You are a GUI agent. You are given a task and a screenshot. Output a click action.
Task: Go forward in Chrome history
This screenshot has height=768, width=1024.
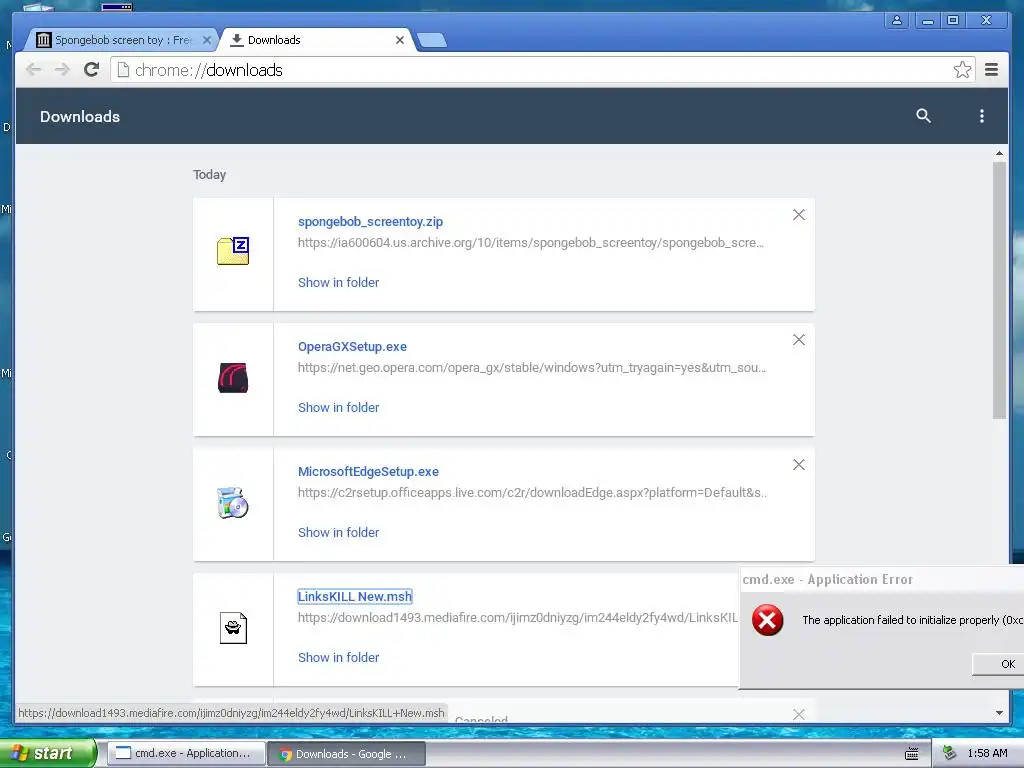coord(62,69)
